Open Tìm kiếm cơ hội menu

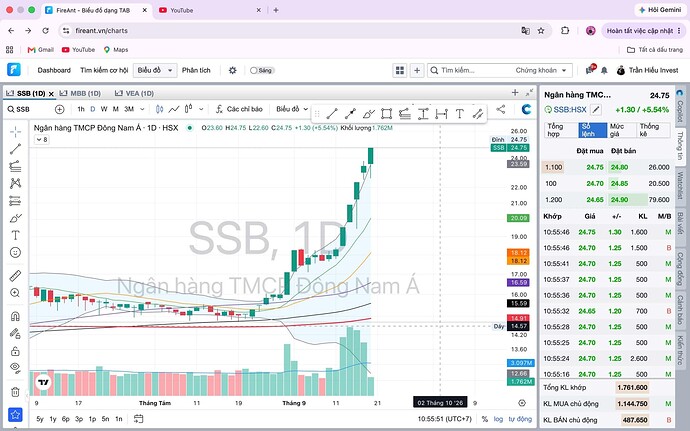(104, 70)
